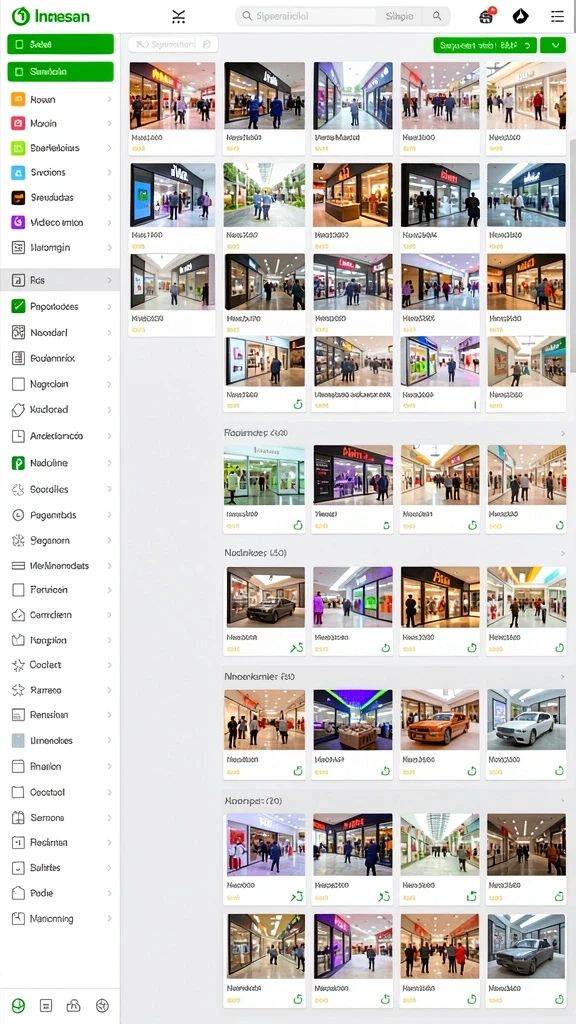Open the hamburger menu icon at top right
Image resolution: width=576 pixels, height=1024 pixels.
tap(557, 16)
